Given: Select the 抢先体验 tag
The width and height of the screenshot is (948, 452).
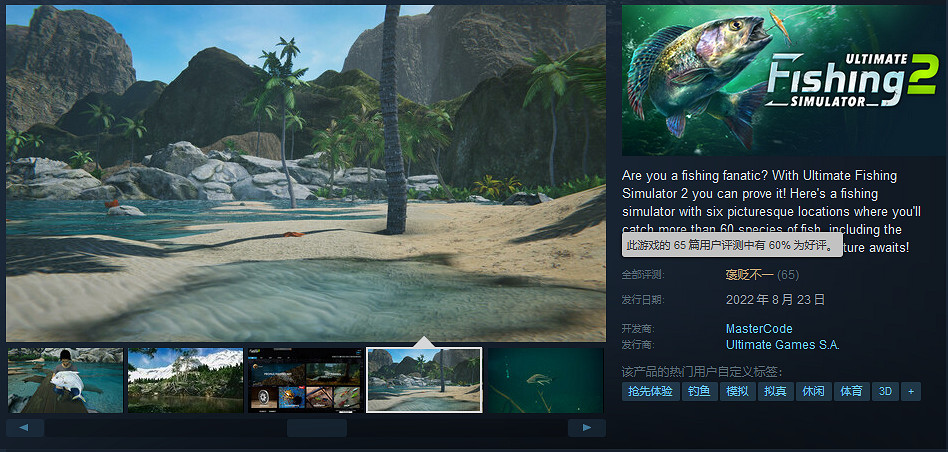Looking at the screenshot, I should coord(651,392).
